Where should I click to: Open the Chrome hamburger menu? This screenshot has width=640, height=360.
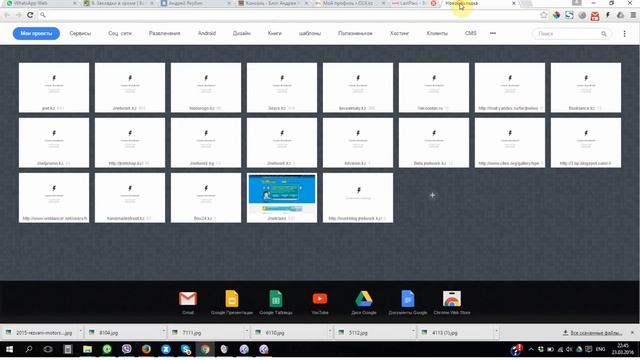[x=633, y=15]
